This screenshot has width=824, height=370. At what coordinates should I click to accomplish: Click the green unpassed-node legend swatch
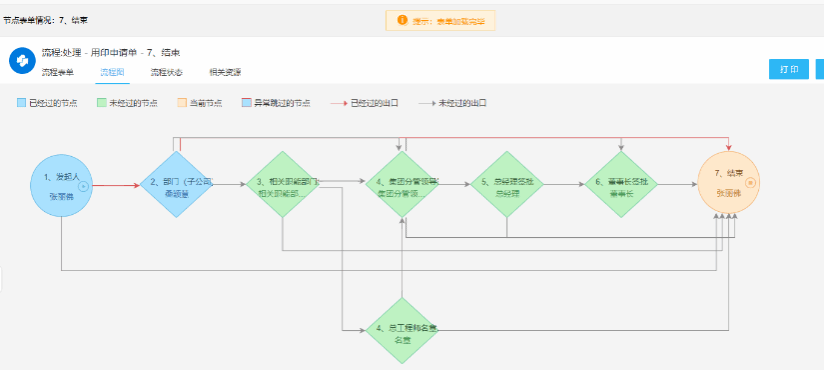(x=101, y=103)
